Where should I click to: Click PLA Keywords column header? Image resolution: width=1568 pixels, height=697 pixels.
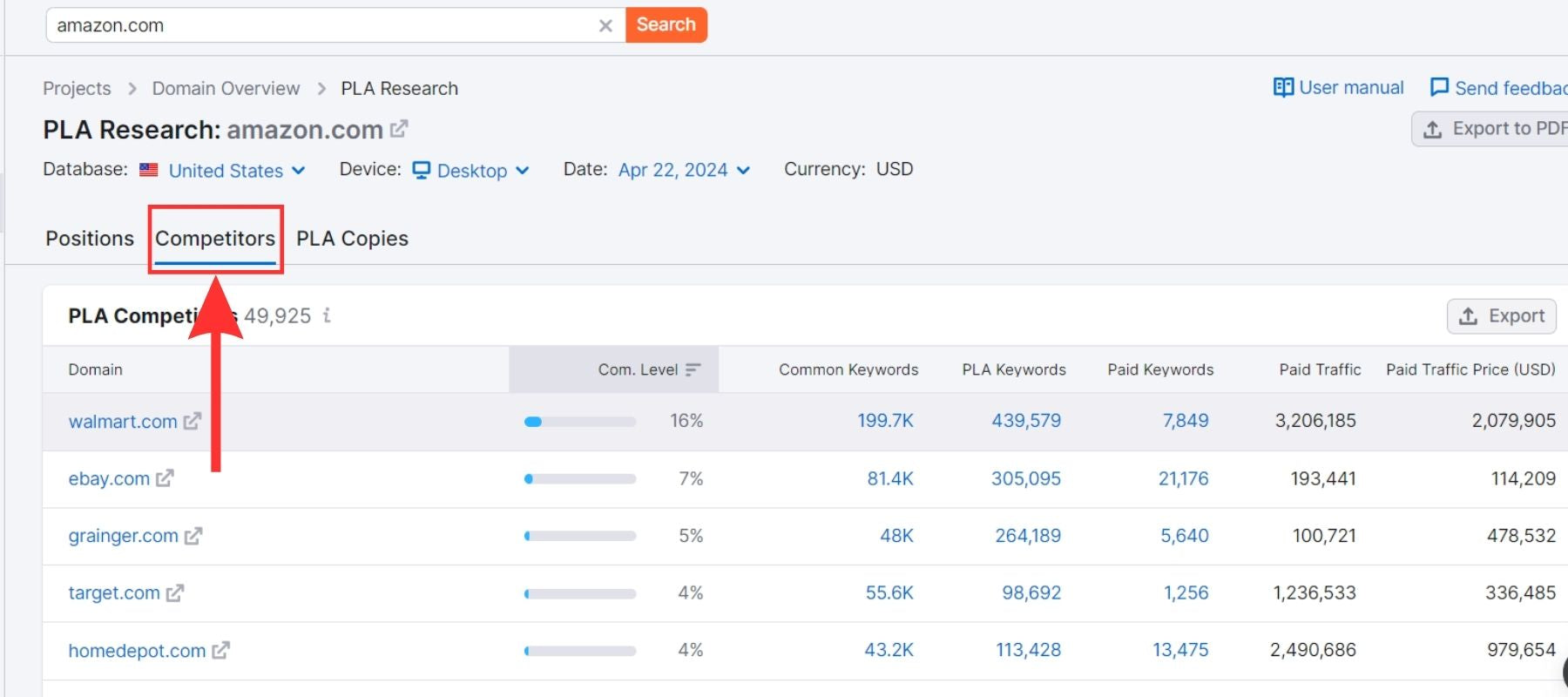tap(1014, 369)
